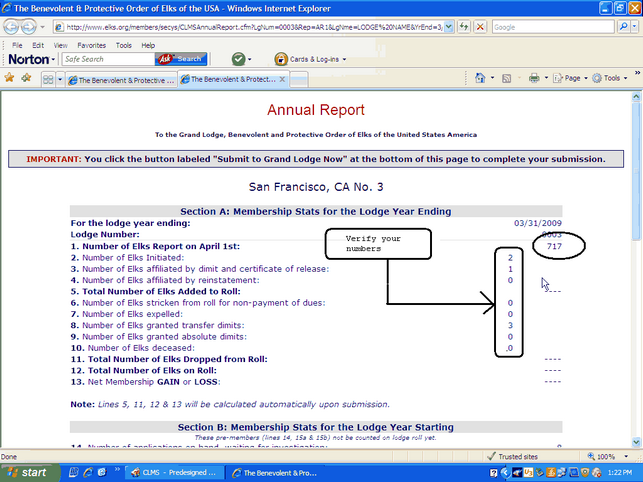Click the Add to Favorites icon
The image size is (643, 482).
pyautogui.click(x=27, y=78)
